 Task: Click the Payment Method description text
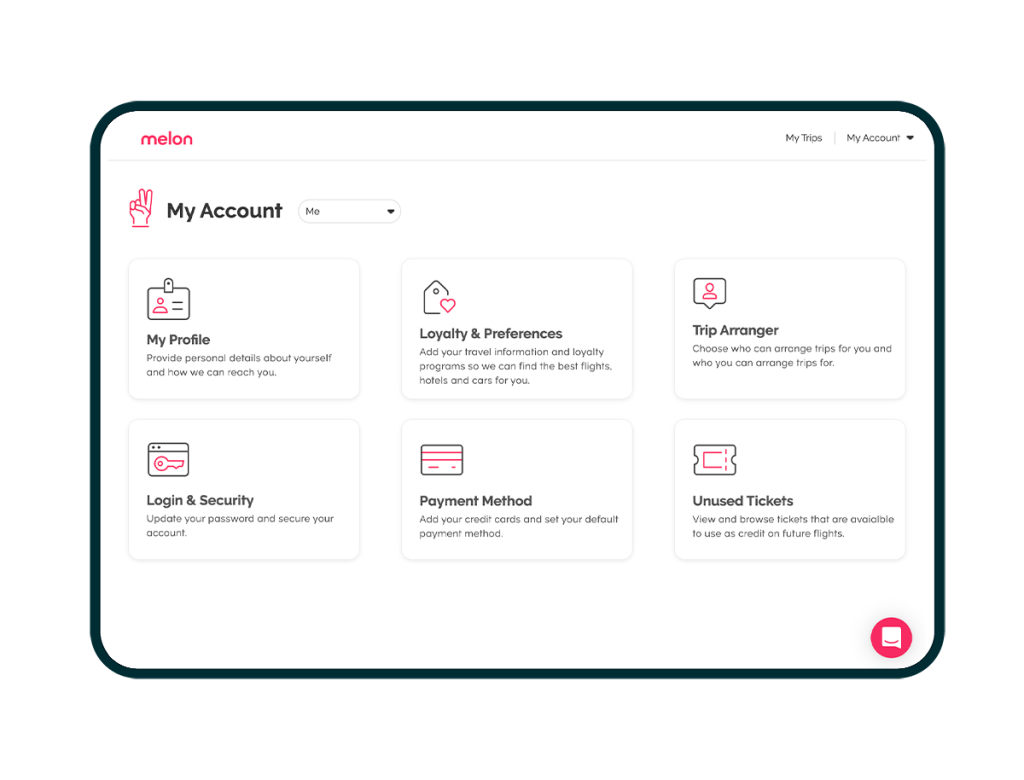coord(519,526)
